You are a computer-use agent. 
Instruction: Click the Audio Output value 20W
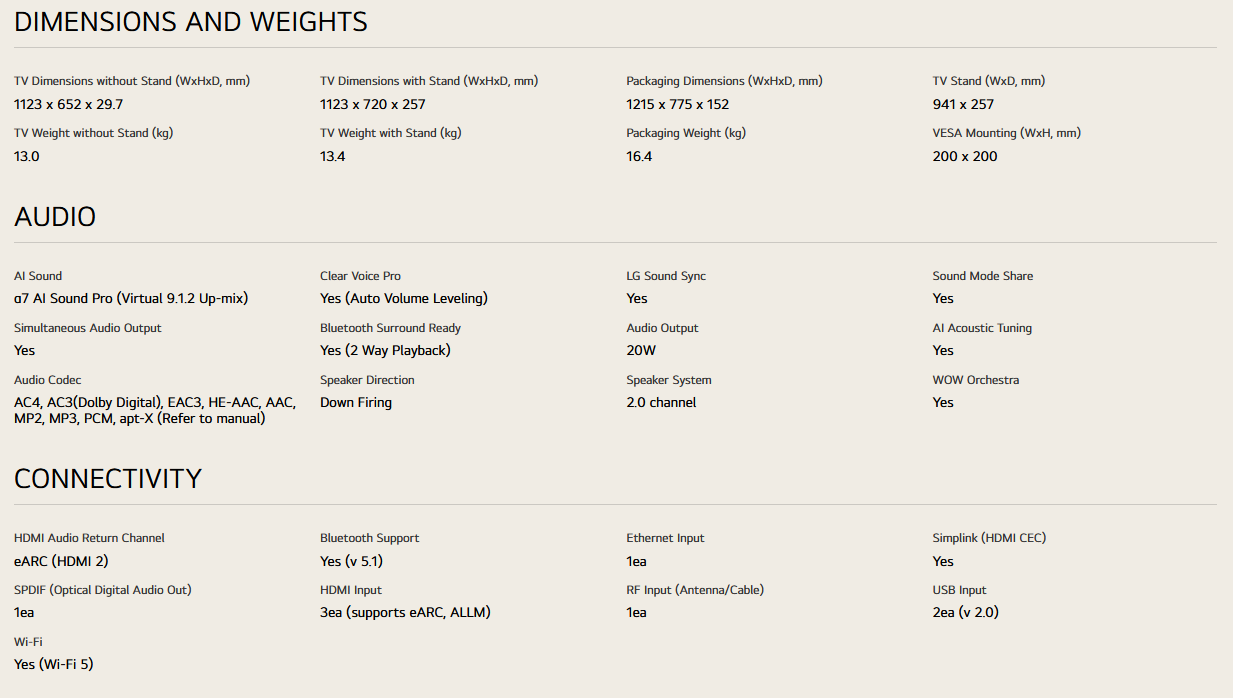click(641, 350)
